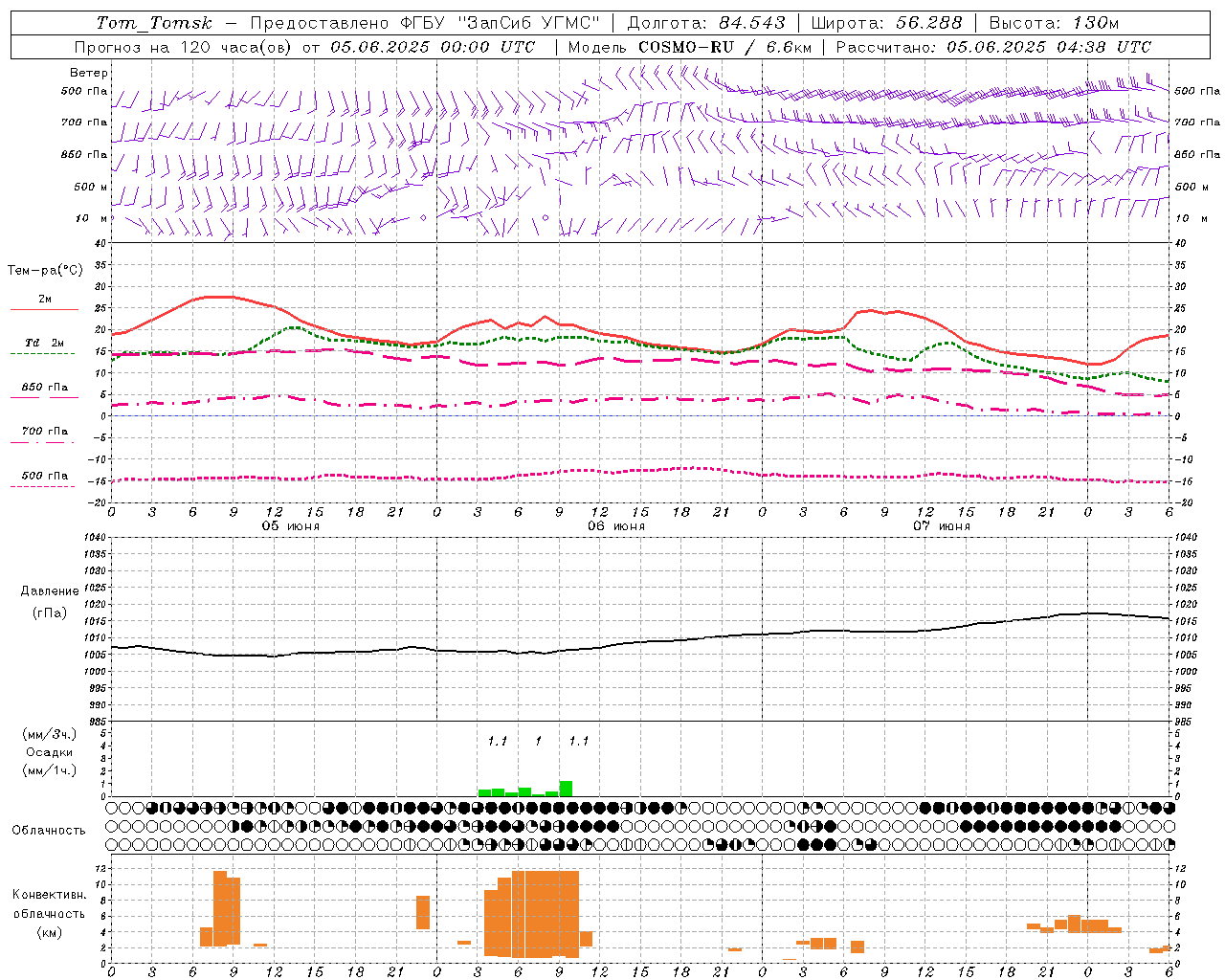The width and height of the screenshot is (1225, 980).
Task: Click the Долгота: 84.543 header value
Action: click(x=706, y=23)
